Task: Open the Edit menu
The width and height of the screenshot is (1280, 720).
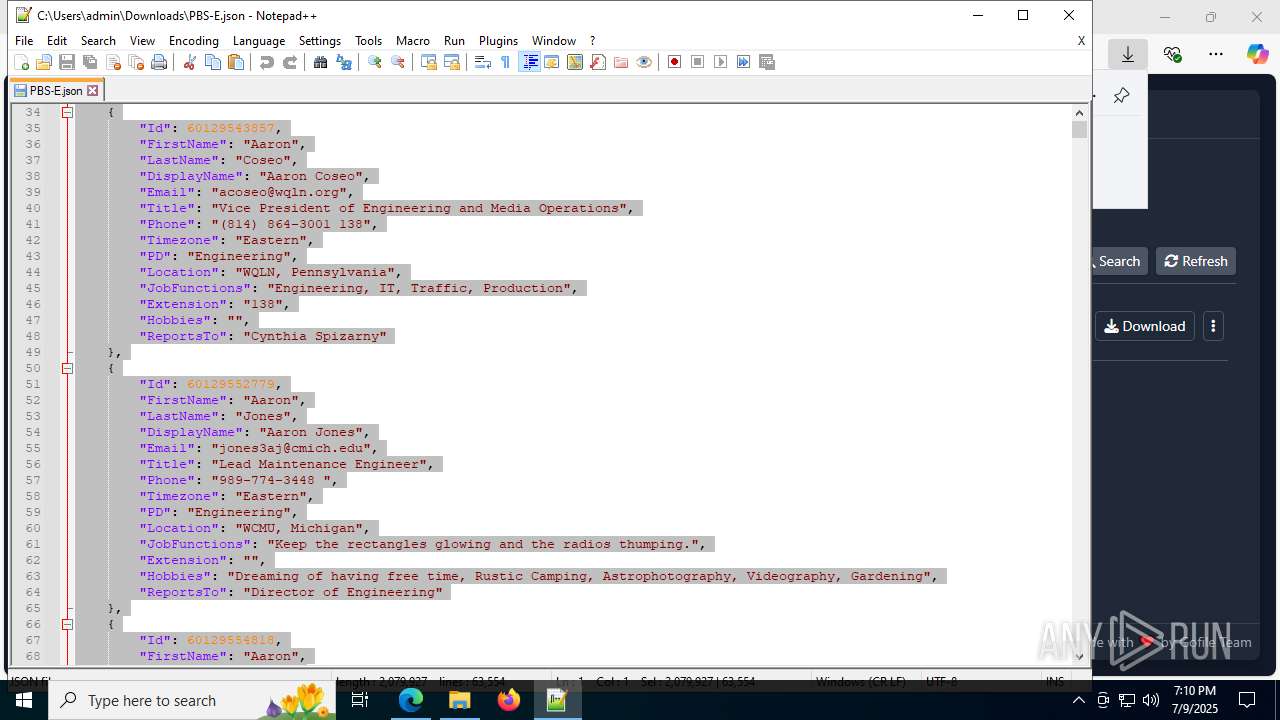Action: (x=57, y=41)
